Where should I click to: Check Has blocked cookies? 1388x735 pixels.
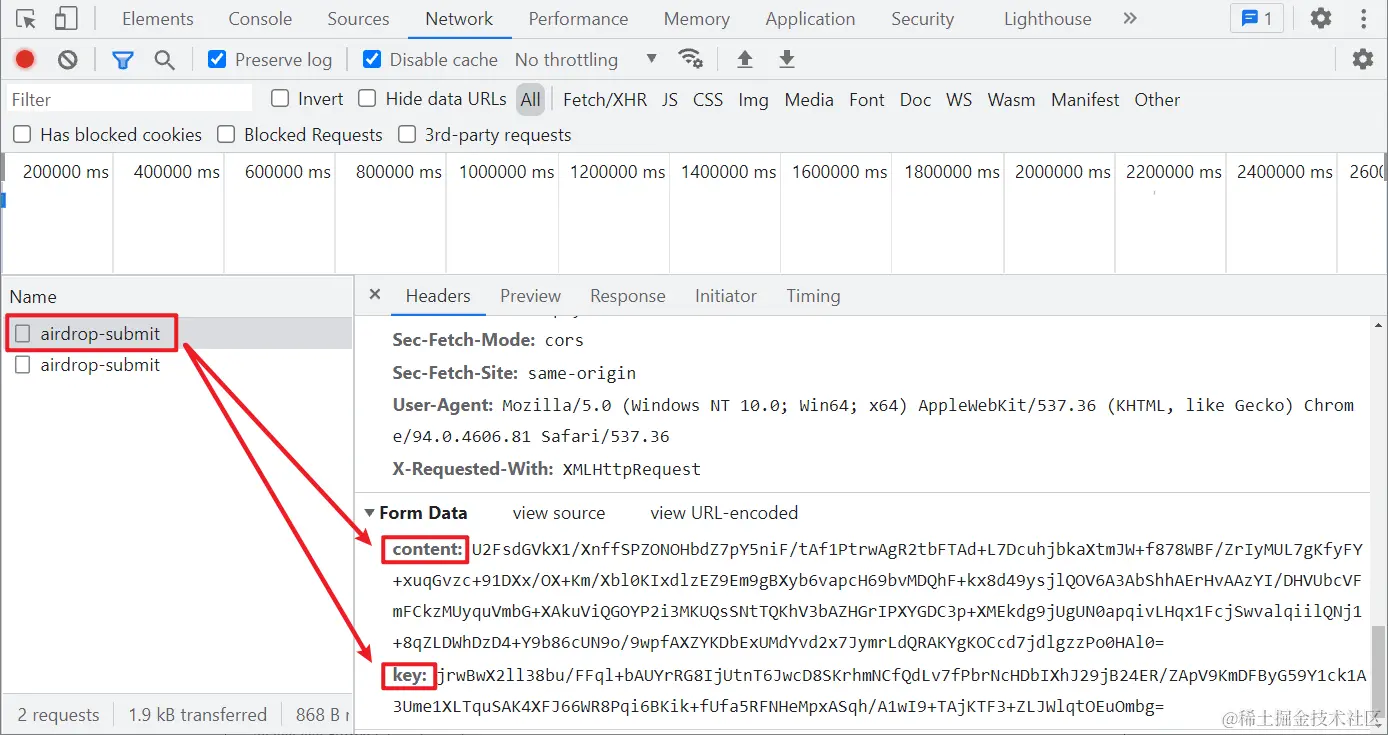click(x=22, y=134)
